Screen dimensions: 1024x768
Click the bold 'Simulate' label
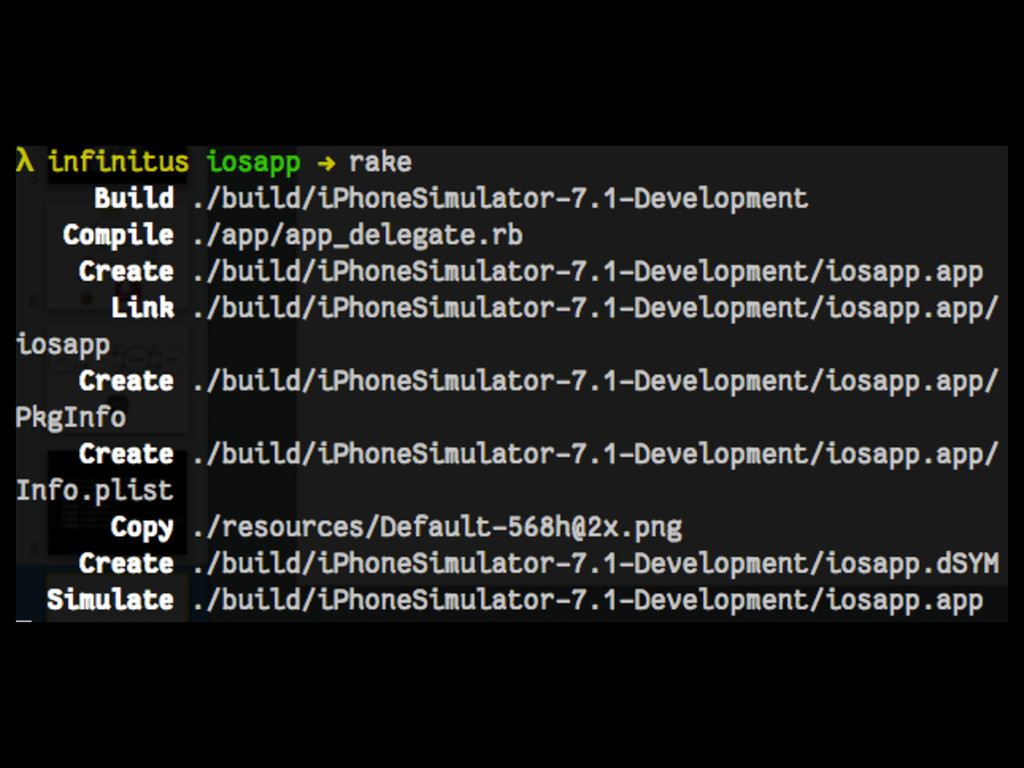[x=110, y=600]
